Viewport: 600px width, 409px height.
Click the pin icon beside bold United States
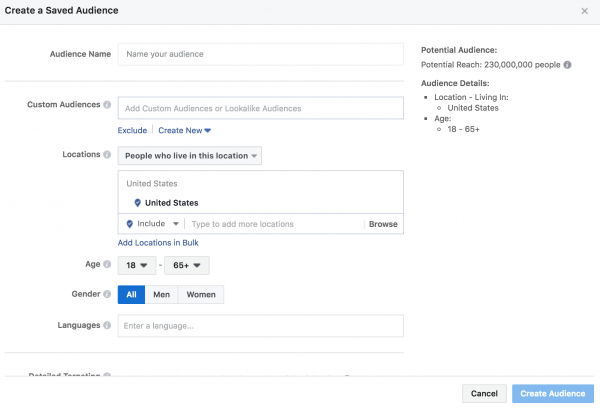(137, 203)
